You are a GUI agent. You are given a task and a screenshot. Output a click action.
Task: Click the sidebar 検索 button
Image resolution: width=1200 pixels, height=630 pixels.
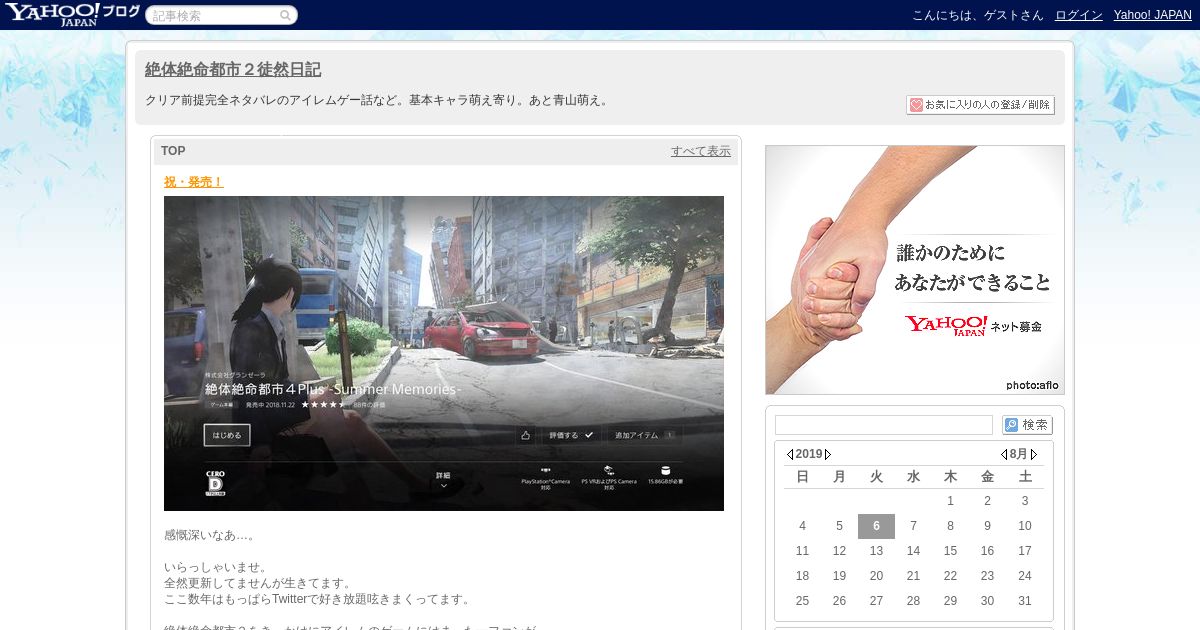pyautogui.click(x=1027, y=425)
